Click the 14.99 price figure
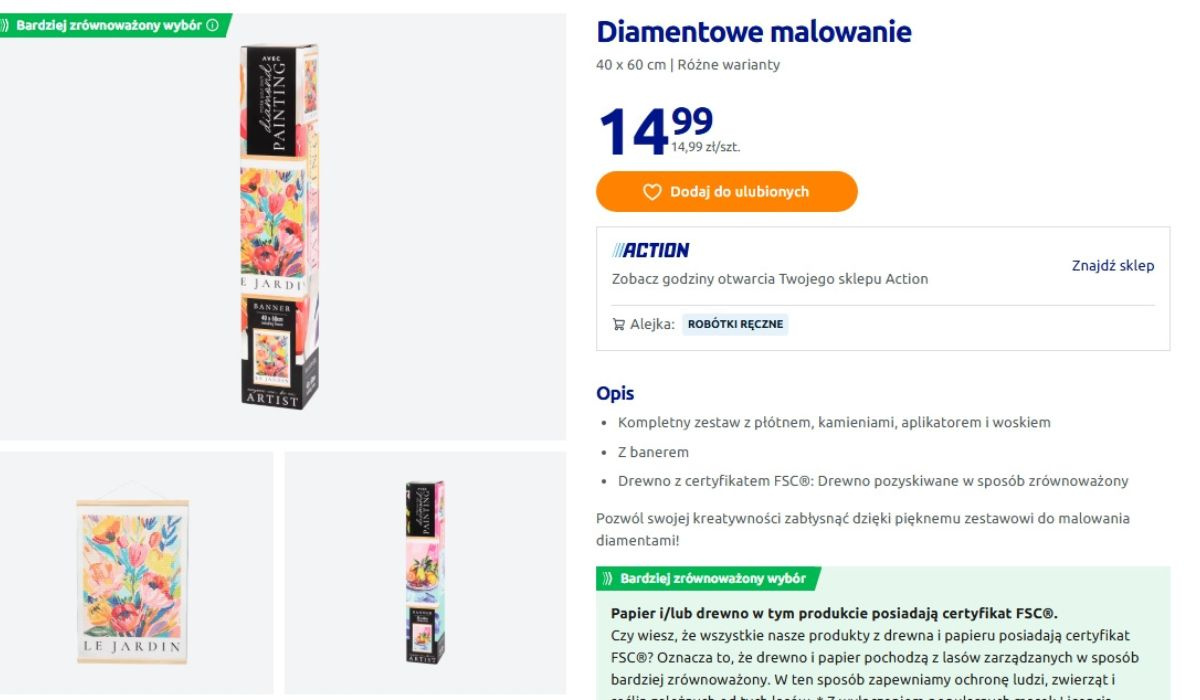Image resolution: width=1200 pixels, height=700 pixels. [x=655, y=130]
